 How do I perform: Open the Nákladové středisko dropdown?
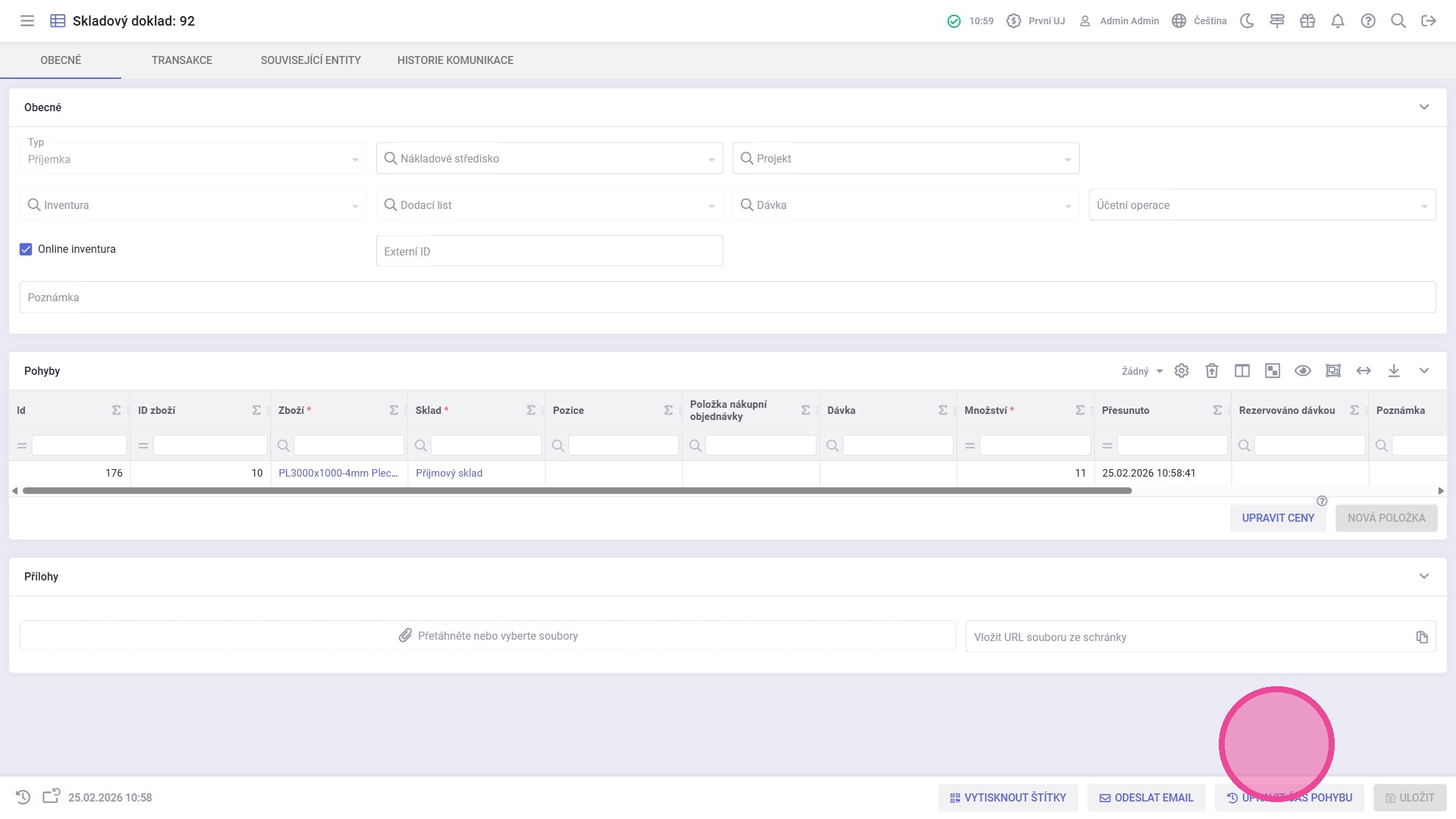pos(549,158)
